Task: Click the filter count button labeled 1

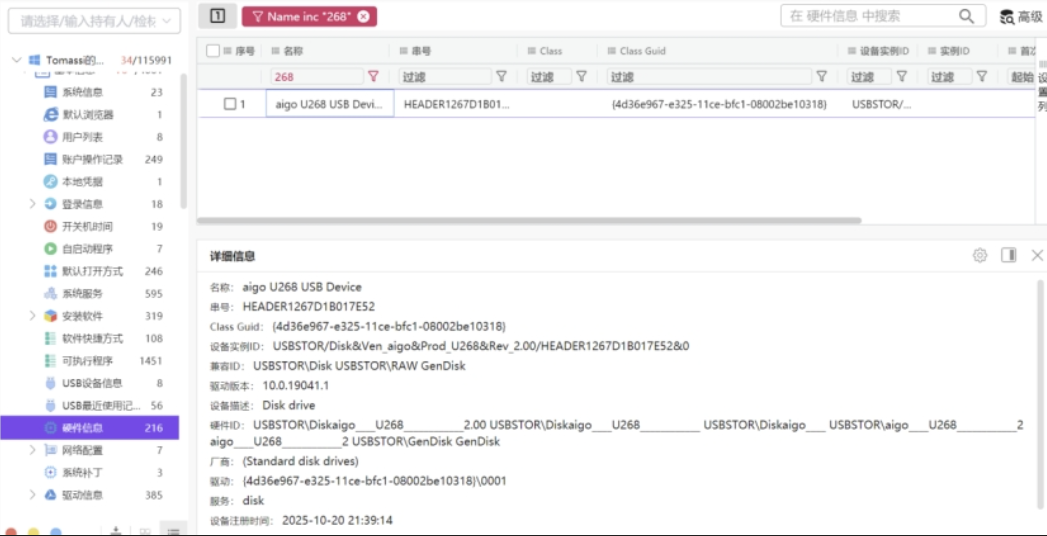Action: coord(217,16)
